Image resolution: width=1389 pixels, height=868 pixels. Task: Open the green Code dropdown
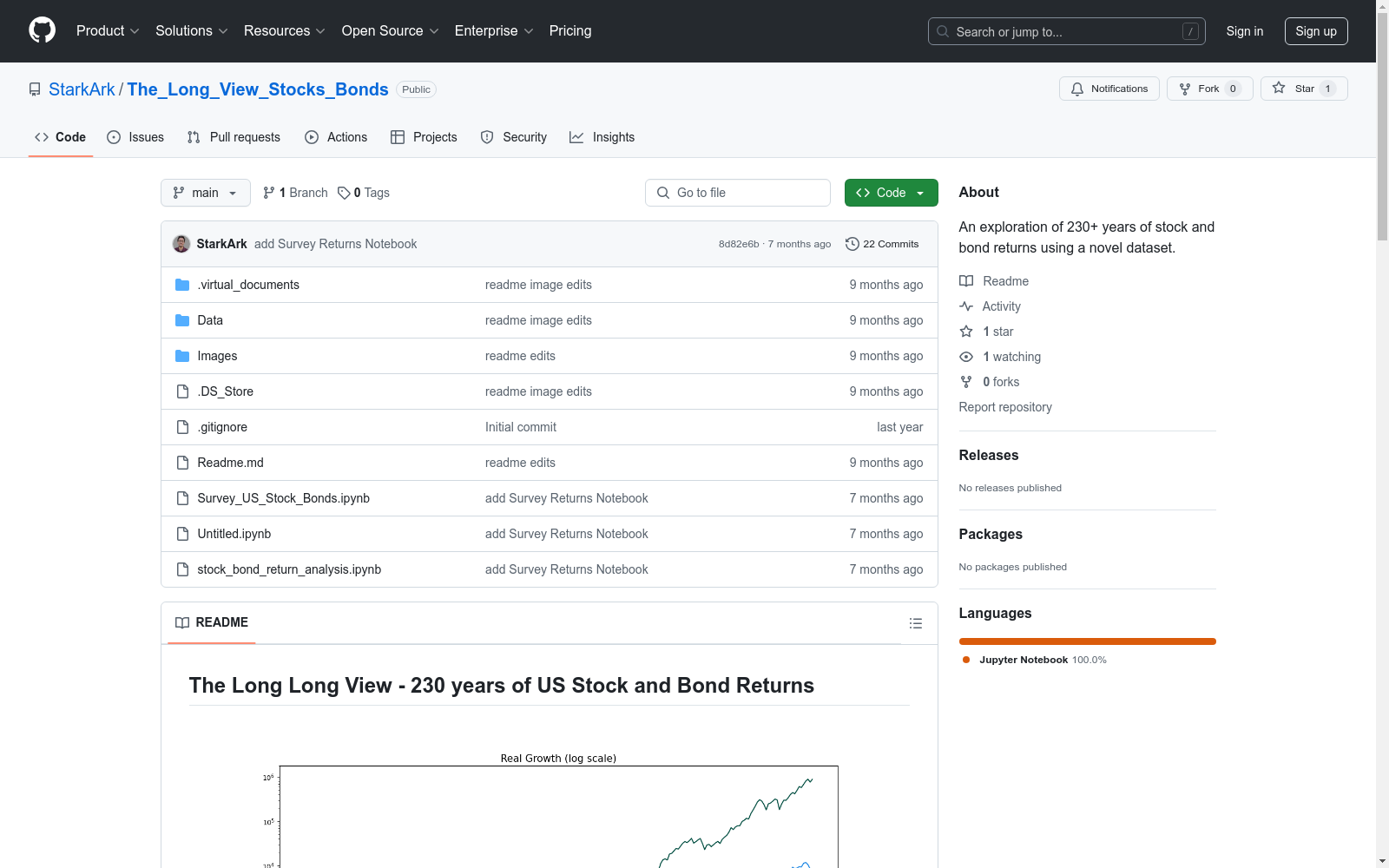pyautogui.click(x=891, y=193)
